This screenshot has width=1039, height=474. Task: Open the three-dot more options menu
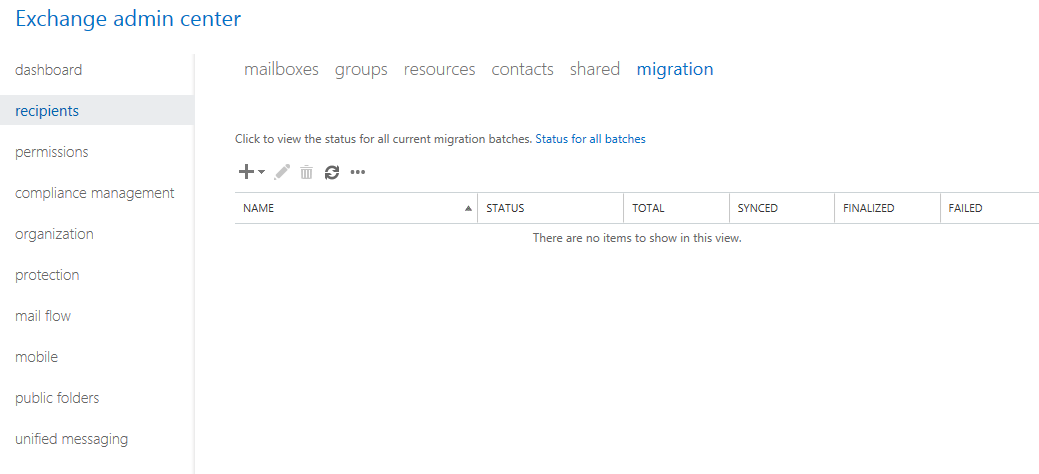click(x=358, y=172)
